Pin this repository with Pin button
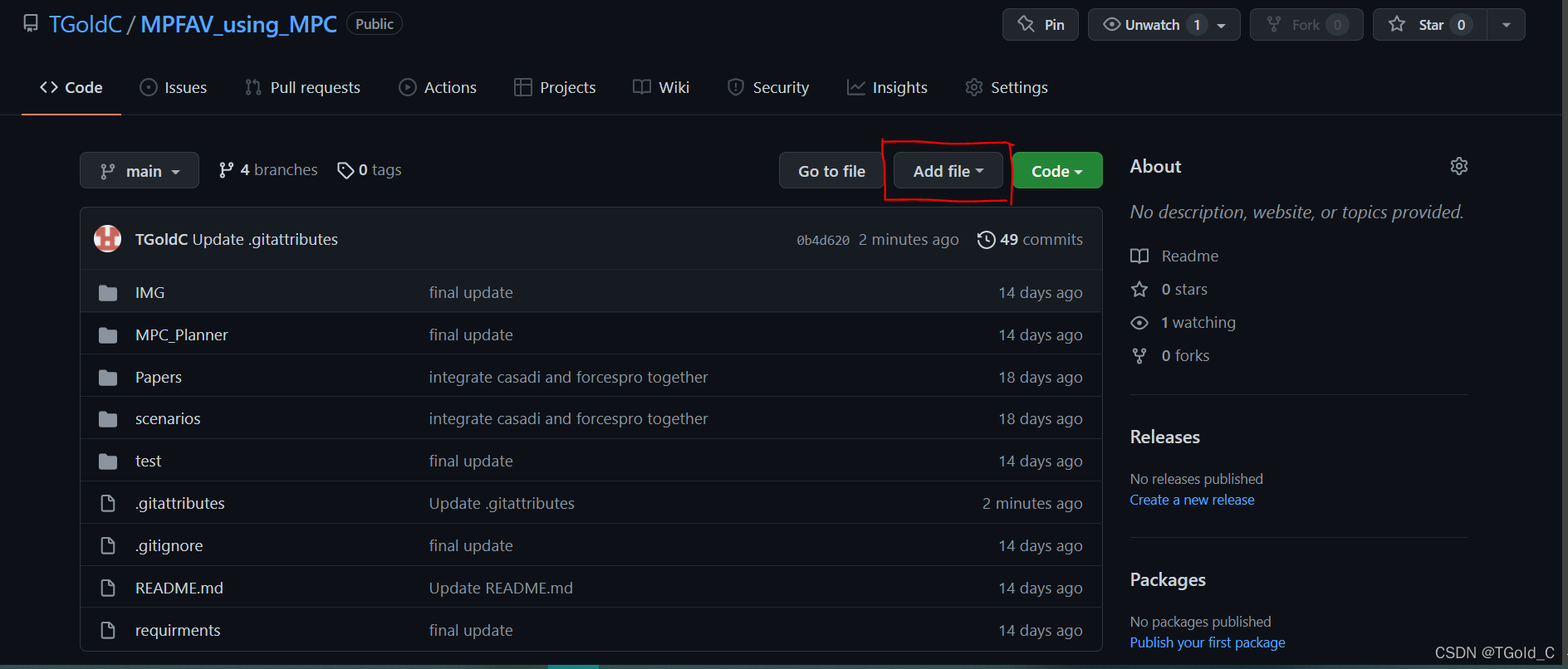The width and height of the screenshot is (1568, 669). click(x=1041, y=25)
